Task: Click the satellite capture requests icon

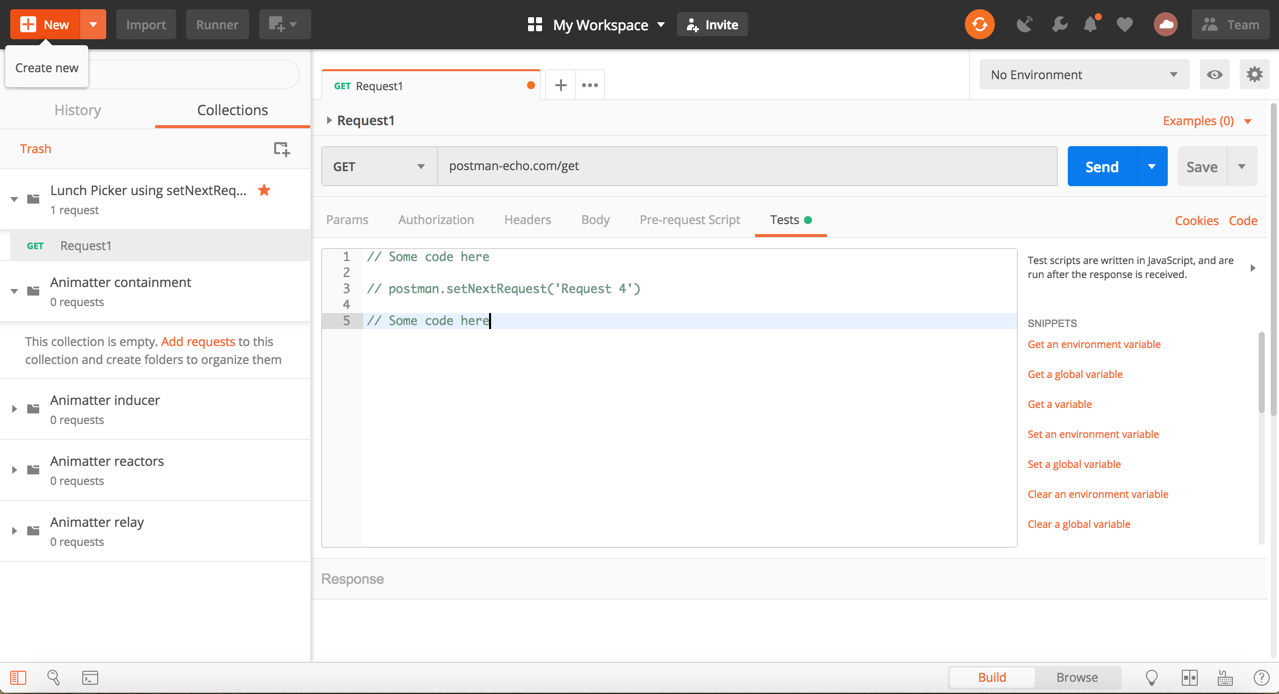Action: 1025,24
